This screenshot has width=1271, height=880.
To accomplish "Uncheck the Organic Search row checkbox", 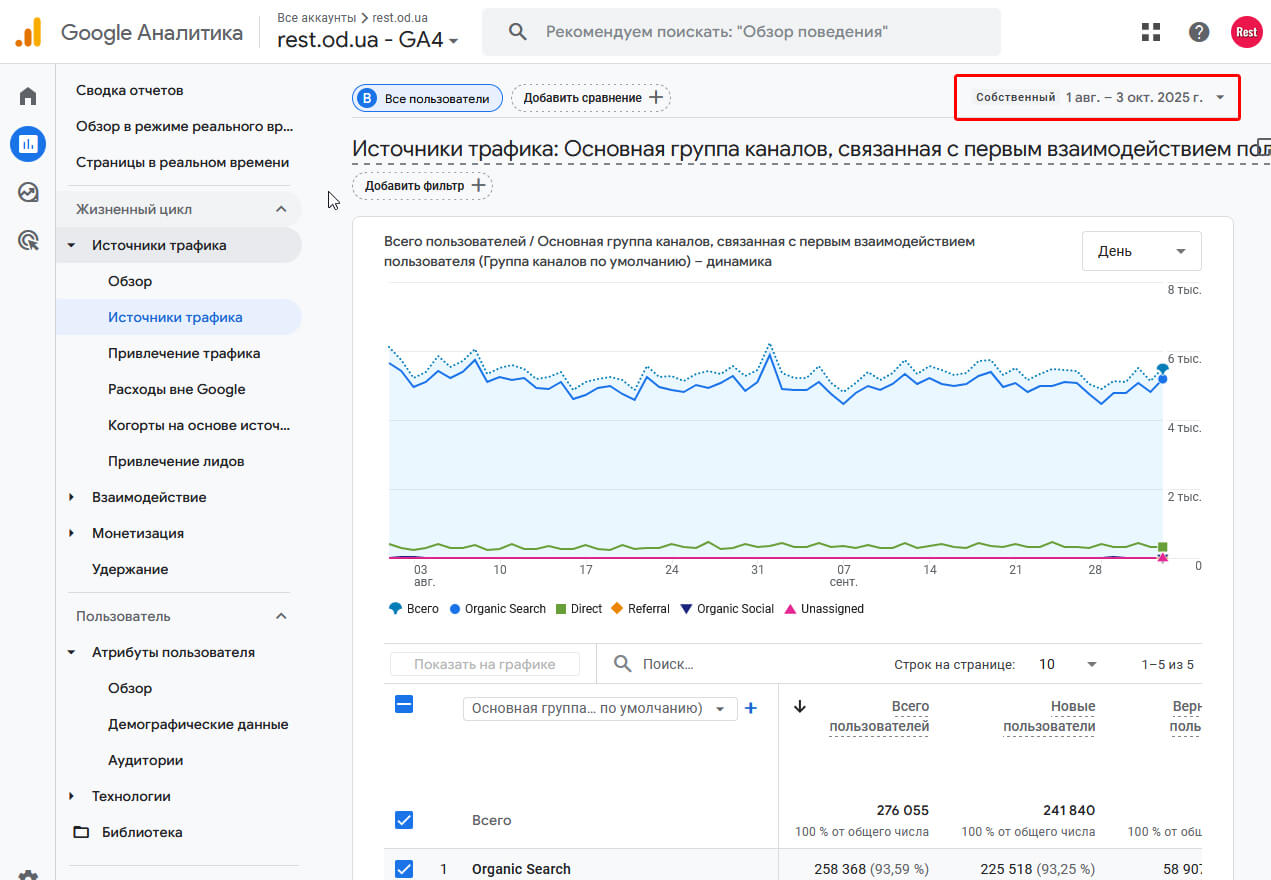I will click(404, 869).
